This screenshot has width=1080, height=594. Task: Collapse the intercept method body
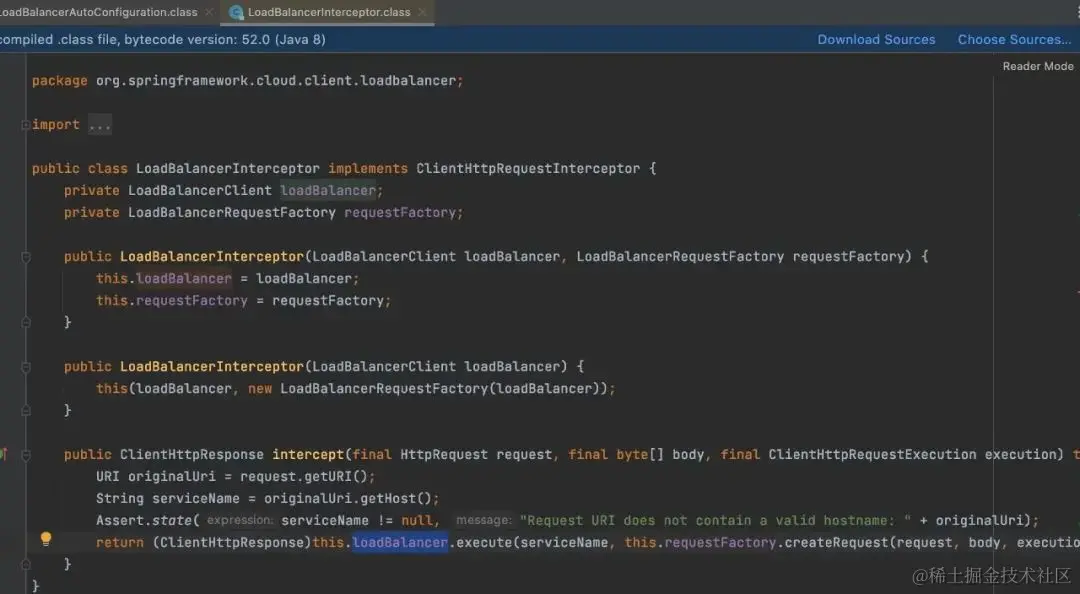25,455
